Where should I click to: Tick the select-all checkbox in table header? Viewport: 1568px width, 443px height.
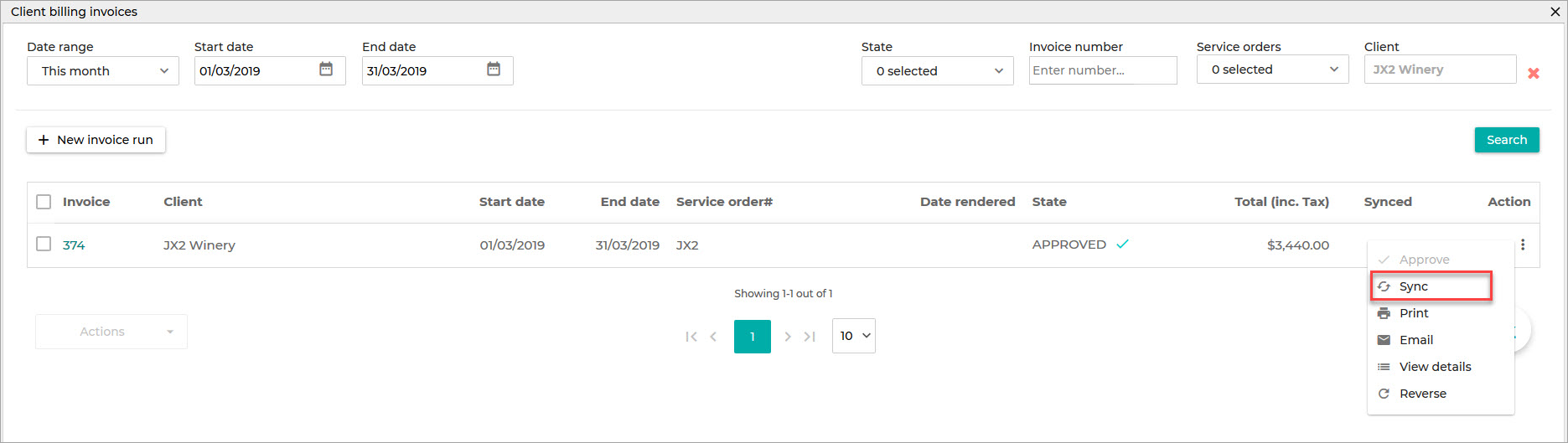coord(44,202)
